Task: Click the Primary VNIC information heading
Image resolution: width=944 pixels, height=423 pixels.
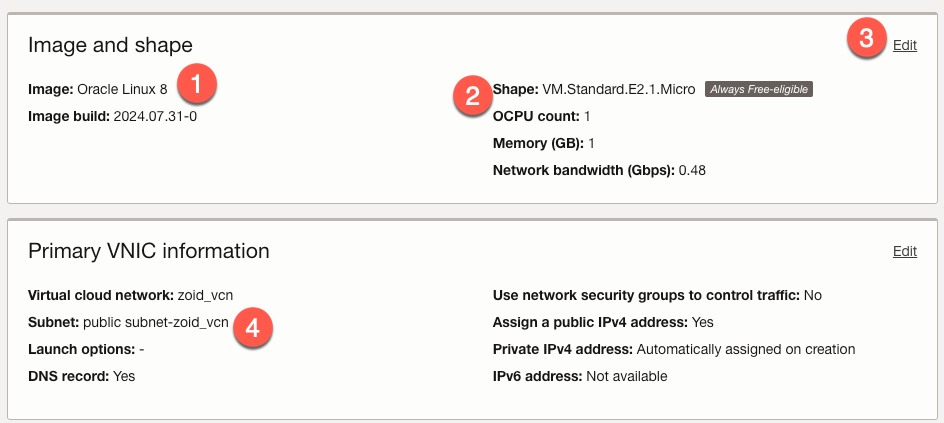Action: click(149, 251)
